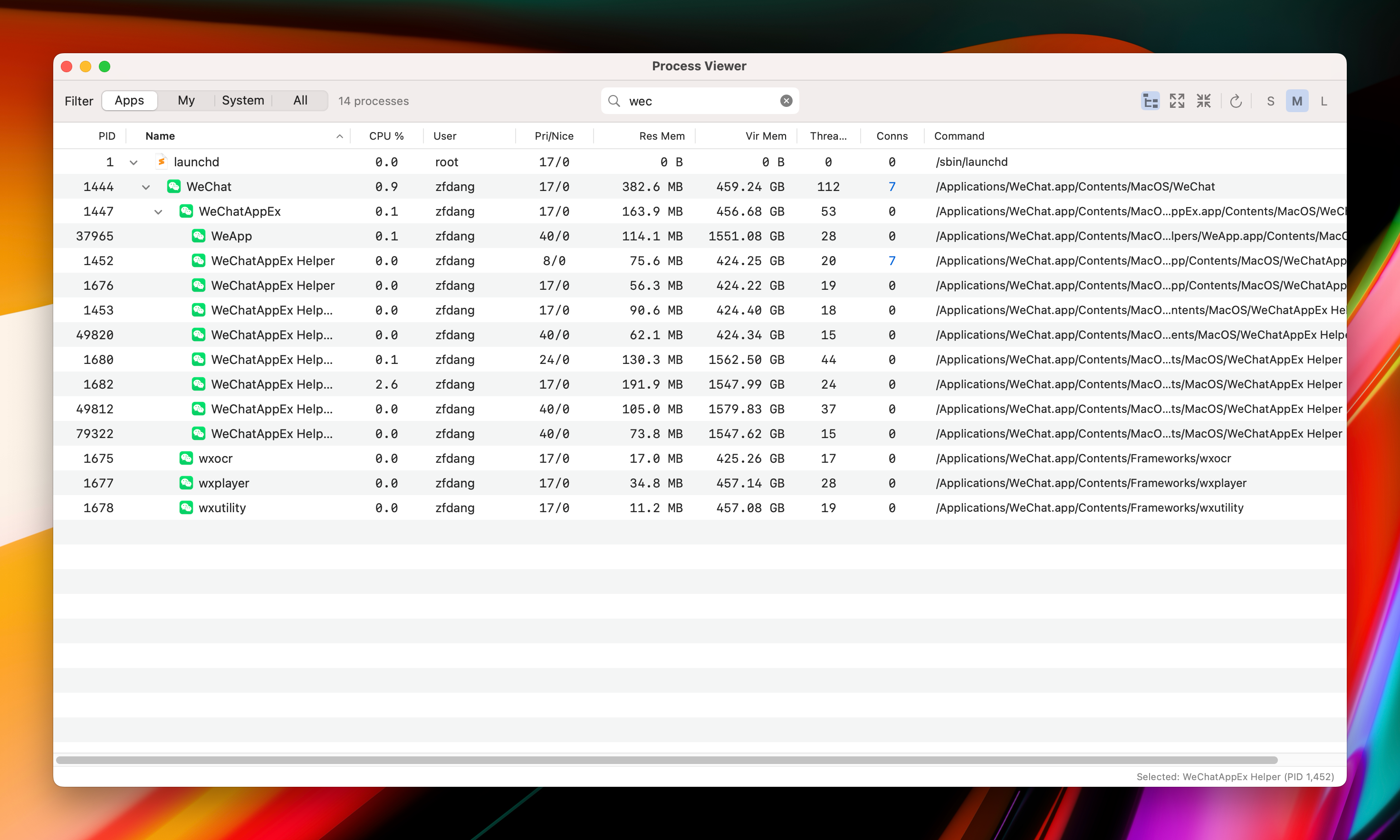The width and height of the screenshot is (1400, 840).
Task: Click the expand all rows icon
Action: point(1177,101)
